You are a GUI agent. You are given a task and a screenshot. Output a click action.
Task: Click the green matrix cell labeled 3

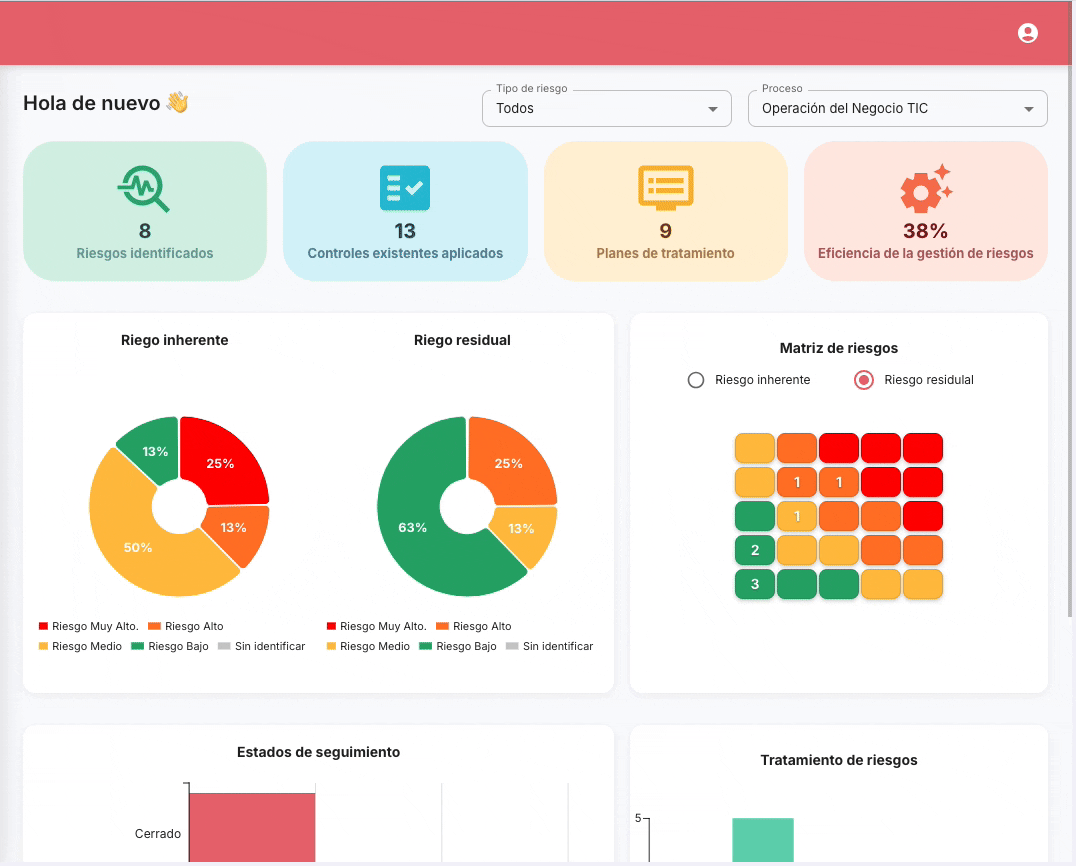[x=754, y=584]
